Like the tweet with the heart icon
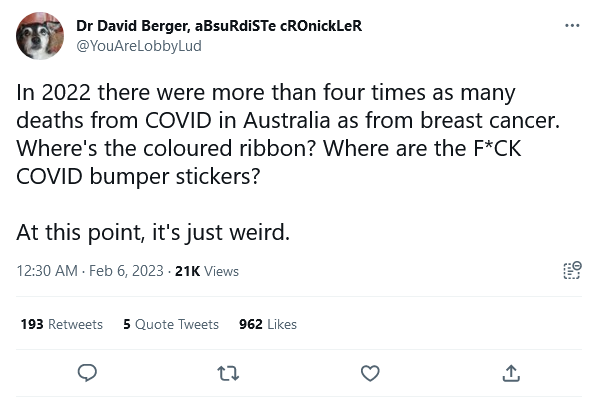 coord(370,373)
